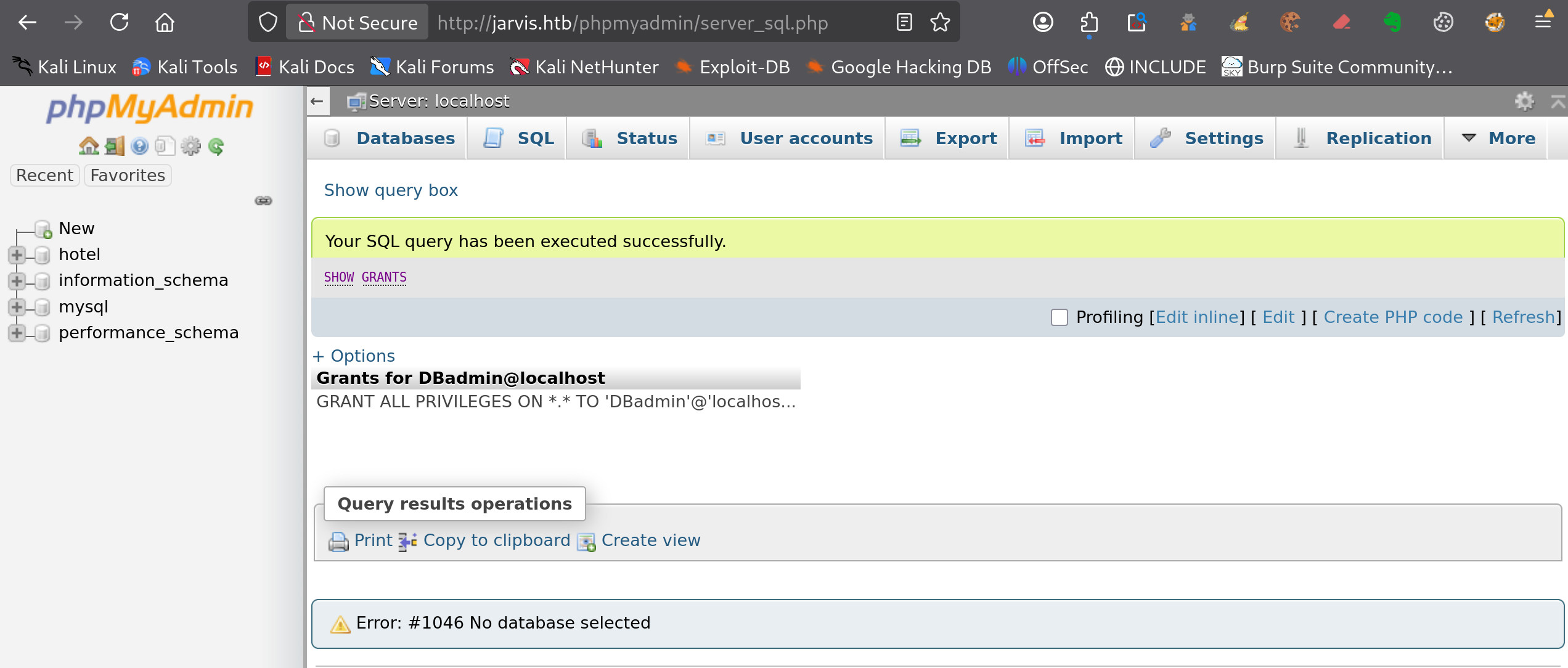1568x668 pixels.
Task: Toggle reader view icon in address bar
Action: point(904,23)
